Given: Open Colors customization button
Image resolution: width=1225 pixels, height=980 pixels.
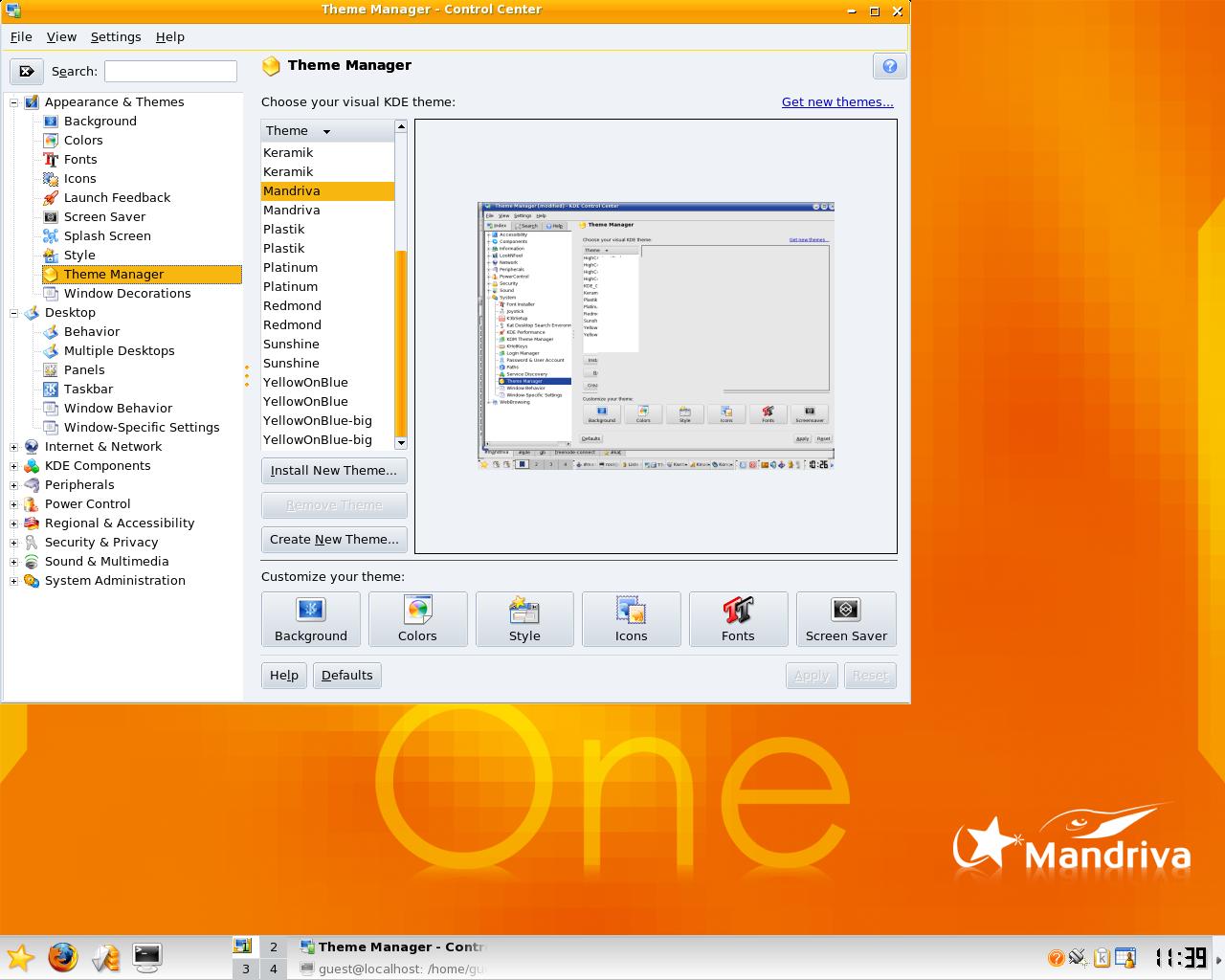Looking at the screenshot, I should pos(417,619).
